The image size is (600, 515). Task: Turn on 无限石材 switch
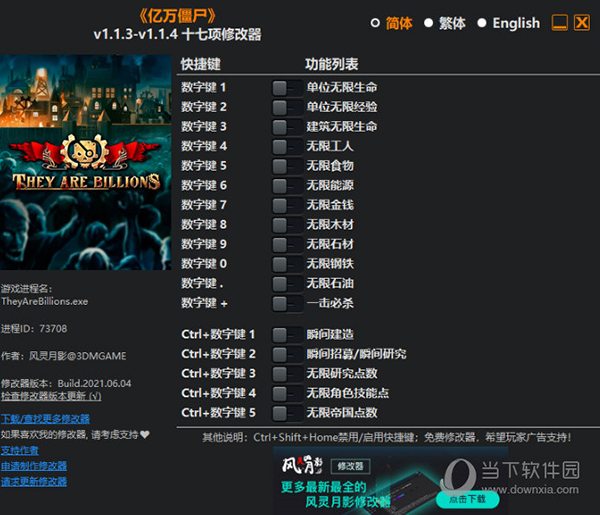(287, 244)
